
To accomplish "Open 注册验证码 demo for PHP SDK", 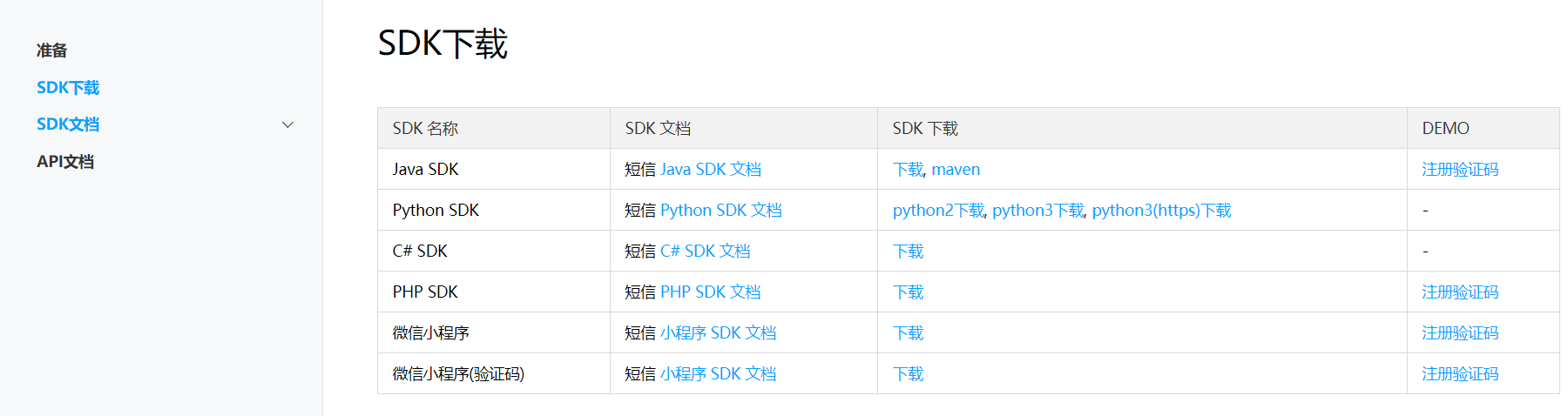I will pyautogui.click(x=1460, y=292).
